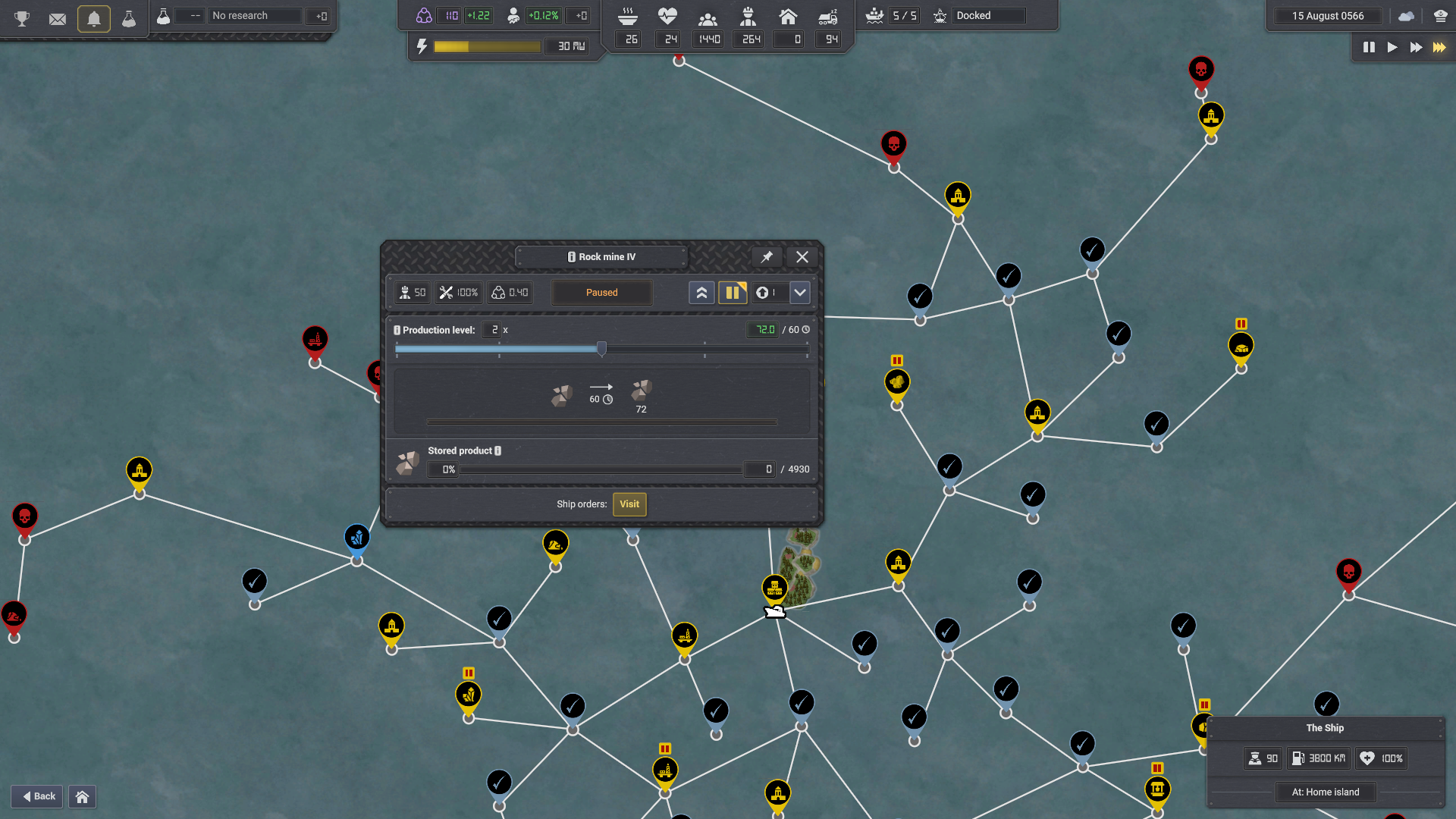Open the notifications bell icon
This screenshot has width=1456, height=819.
tap(94, 18)
